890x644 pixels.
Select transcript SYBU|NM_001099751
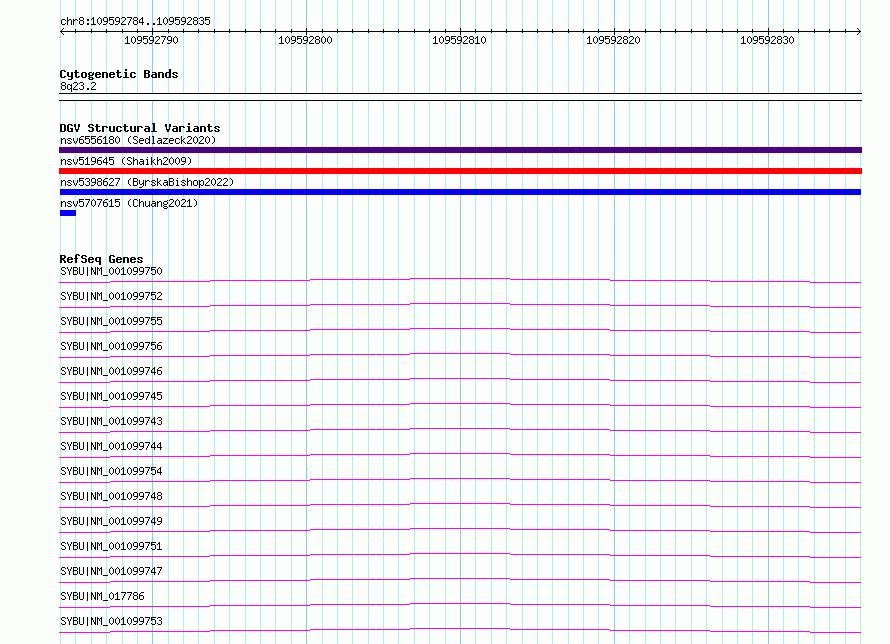111,546
